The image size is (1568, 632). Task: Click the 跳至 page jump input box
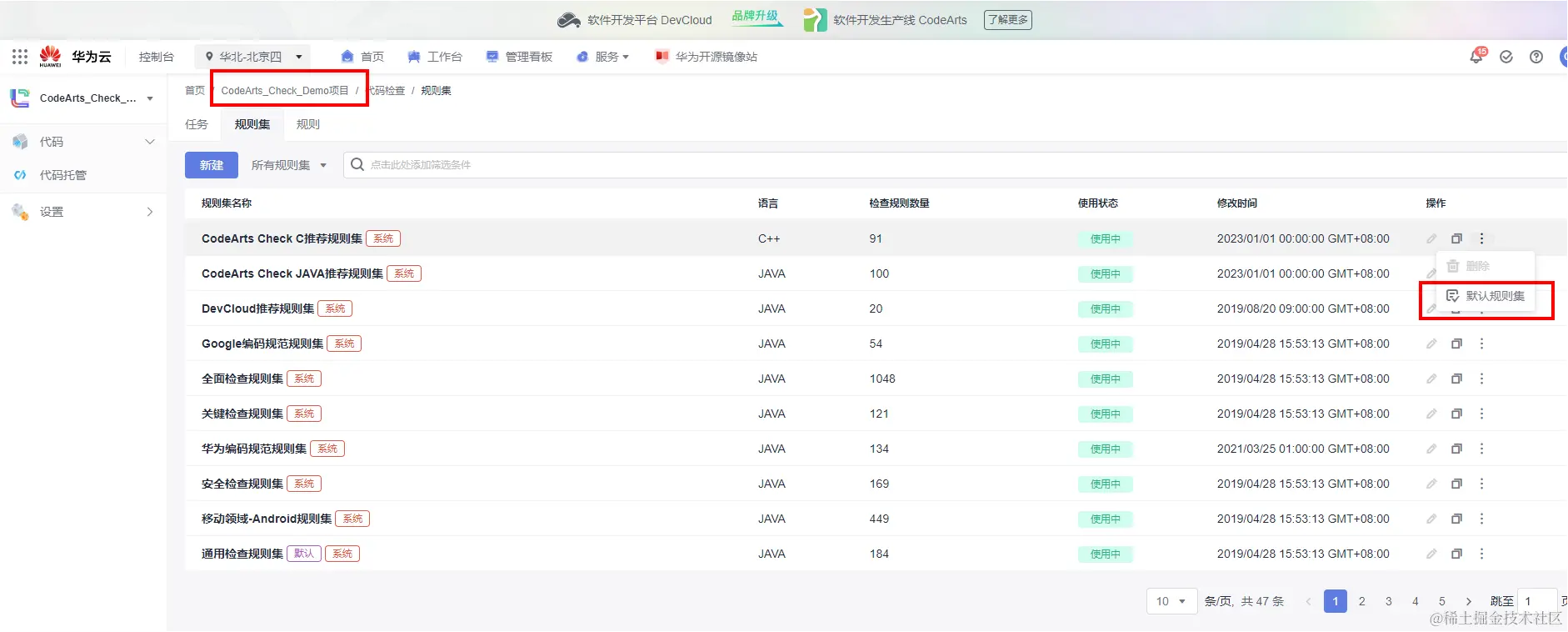coord(1537,601)
